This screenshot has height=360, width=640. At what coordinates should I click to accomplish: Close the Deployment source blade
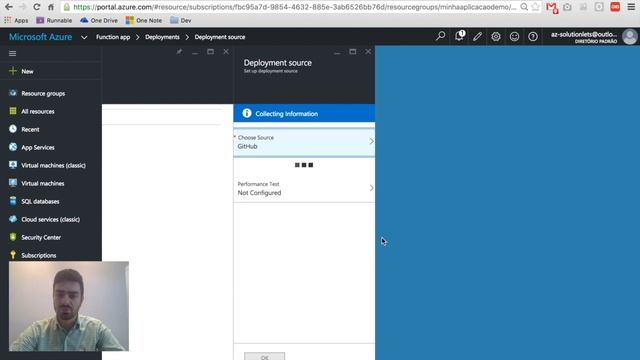tap(368, 52)
